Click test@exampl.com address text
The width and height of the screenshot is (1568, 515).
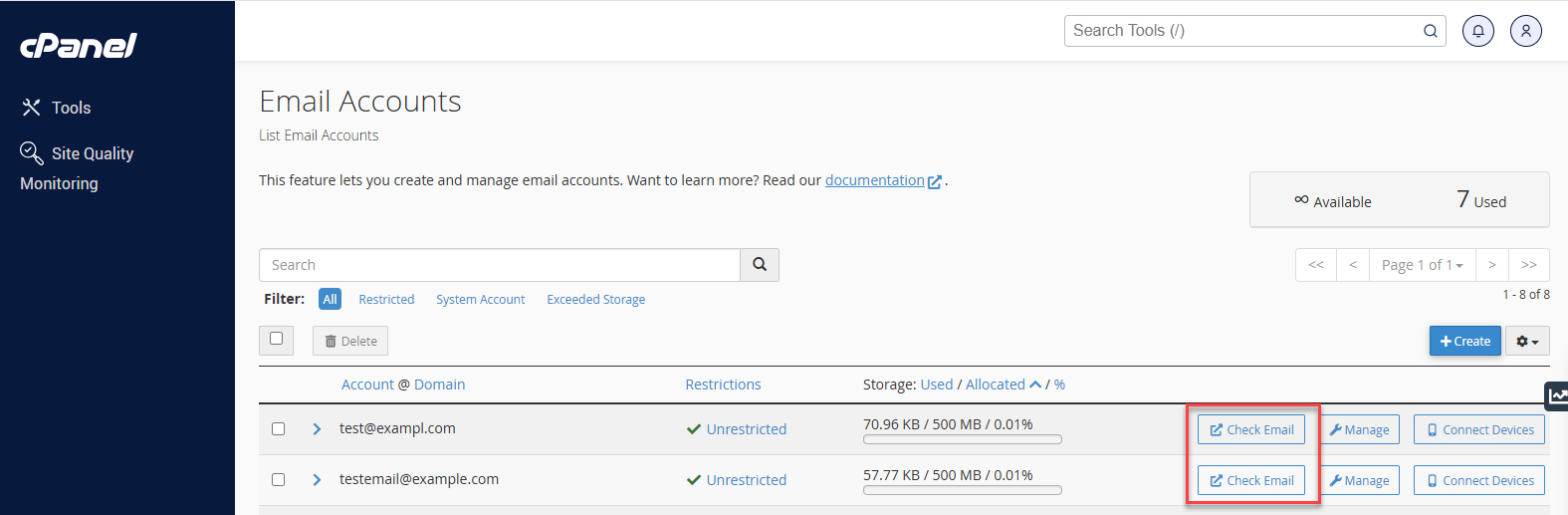pos(397,428)
